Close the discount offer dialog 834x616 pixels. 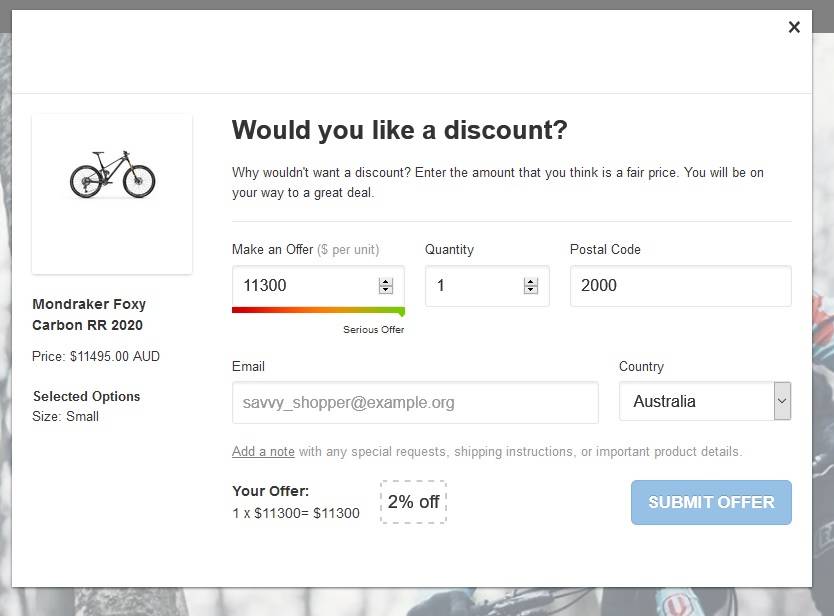click(794, 27)
